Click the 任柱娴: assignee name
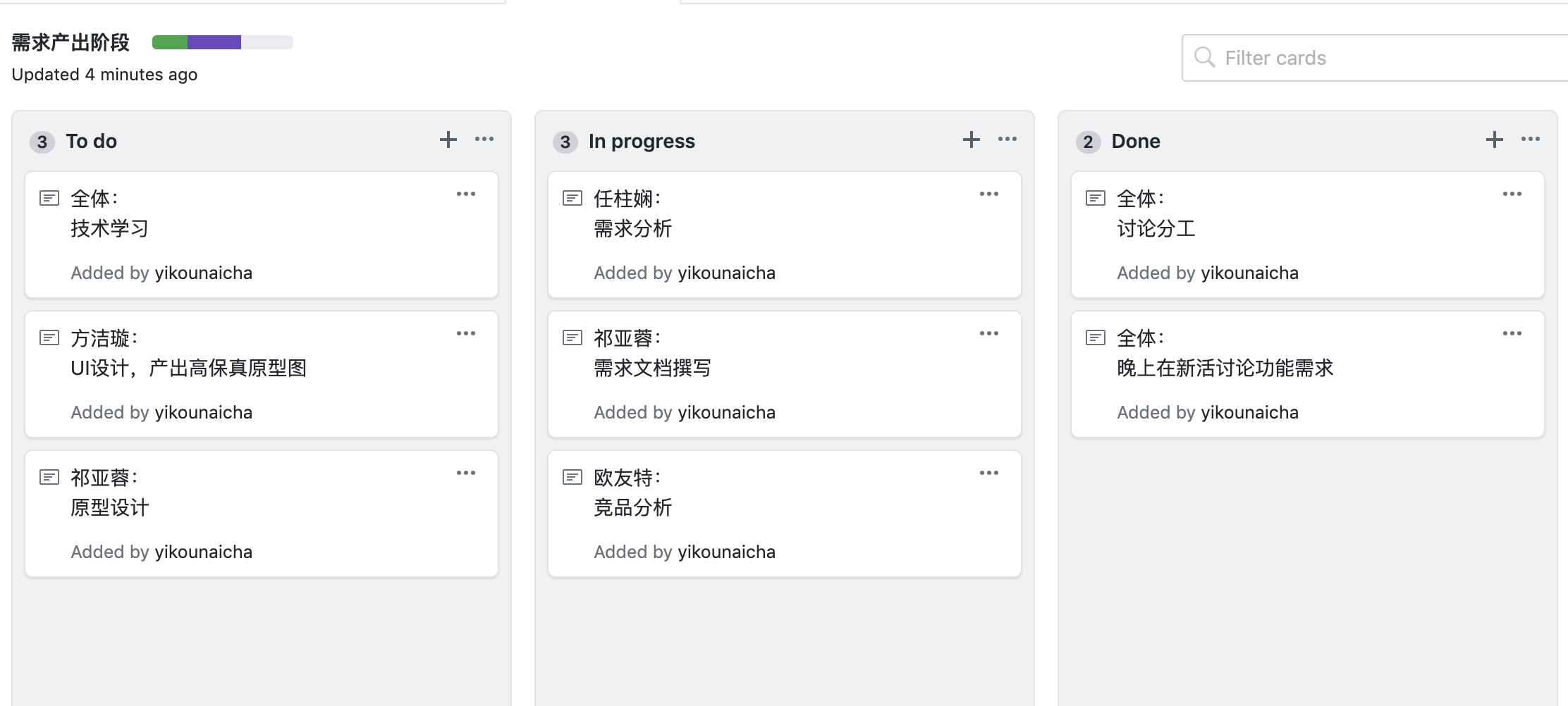Viewport: 1568px width, 706px height. [627, 199]
